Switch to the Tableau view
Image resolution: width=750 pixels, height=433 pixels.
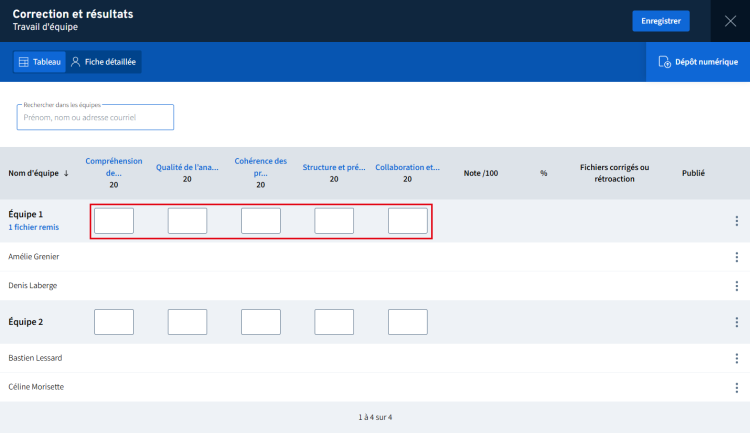coord(40,62)
